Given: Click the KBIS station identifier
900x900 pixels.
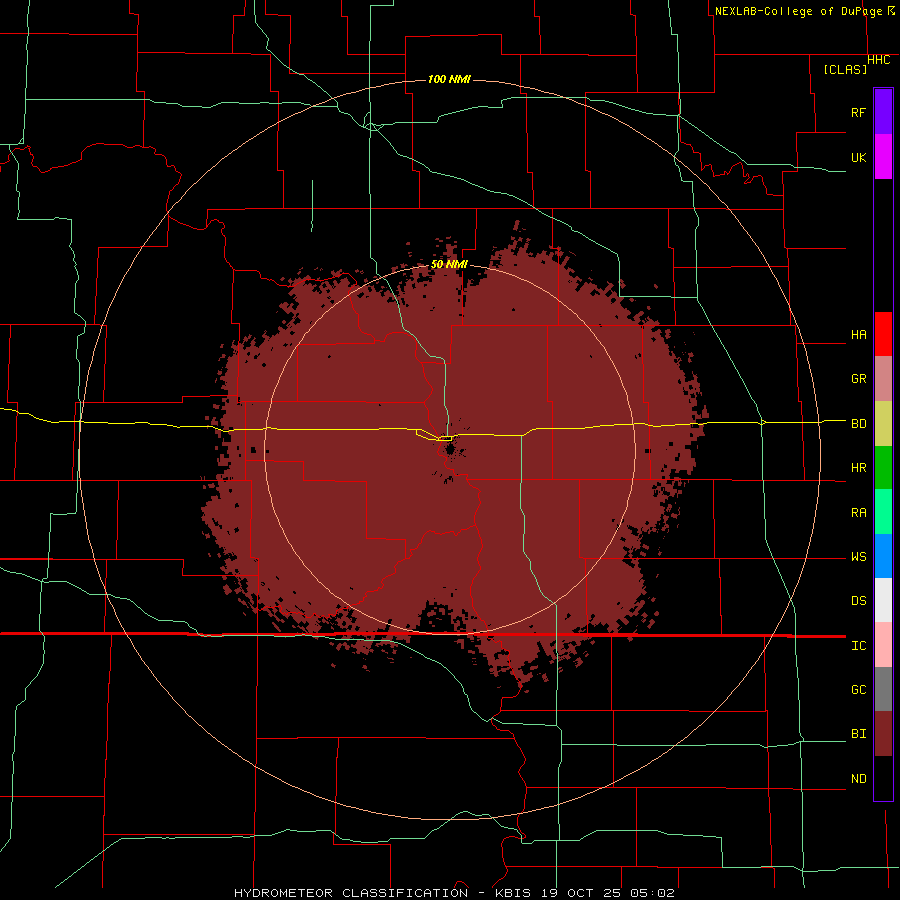Looking at the screenshot, I should (513, 893).
